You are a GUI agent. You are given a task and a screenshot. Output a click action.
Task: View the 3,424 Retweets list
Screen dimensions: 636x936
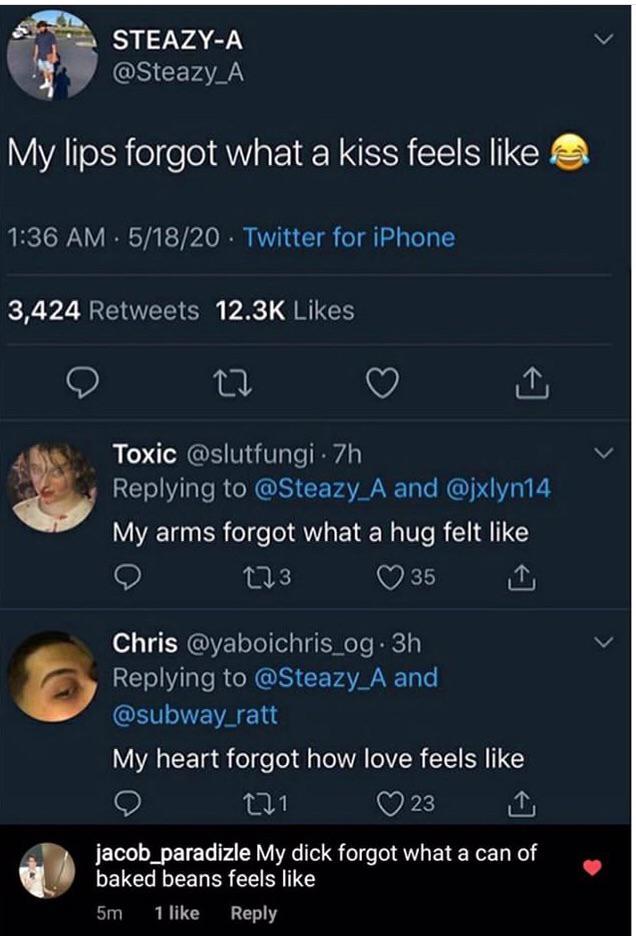click(104, 311)
